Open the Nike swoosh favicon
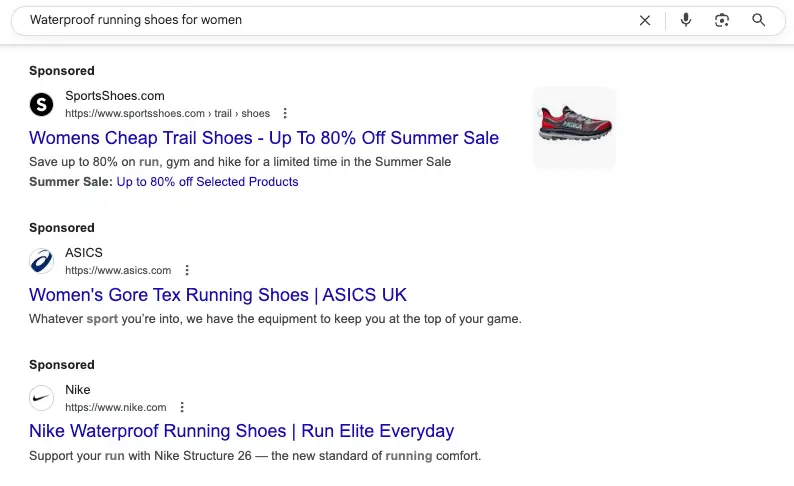Screen dimensions: 794x486 tap(42, 398)
